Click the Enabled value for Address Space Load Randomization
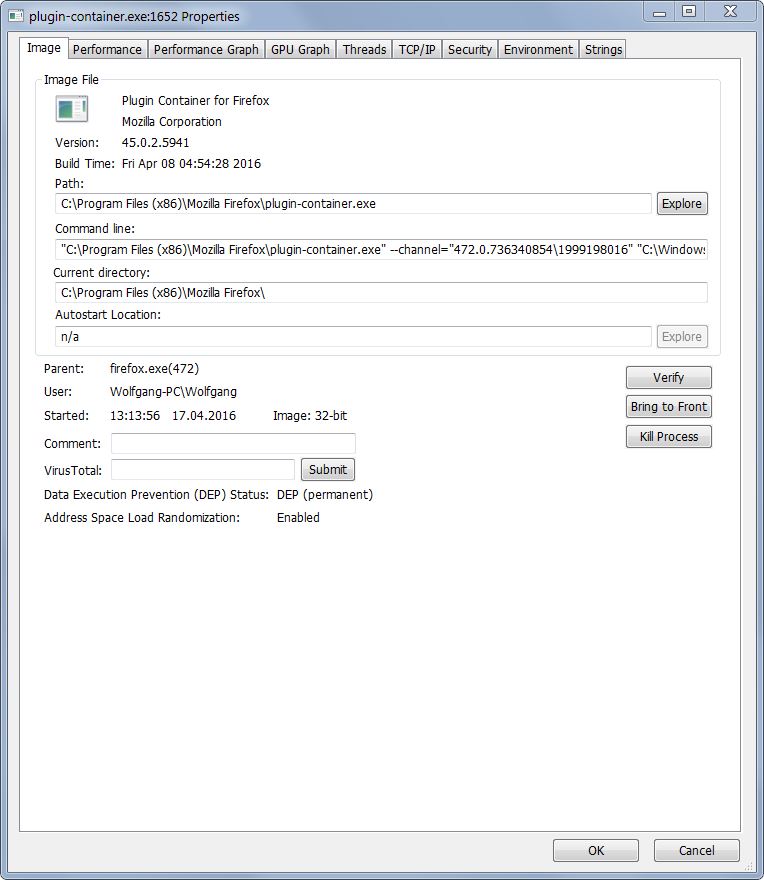The width and height of the screenshot is (764, 880). (298, 517)
